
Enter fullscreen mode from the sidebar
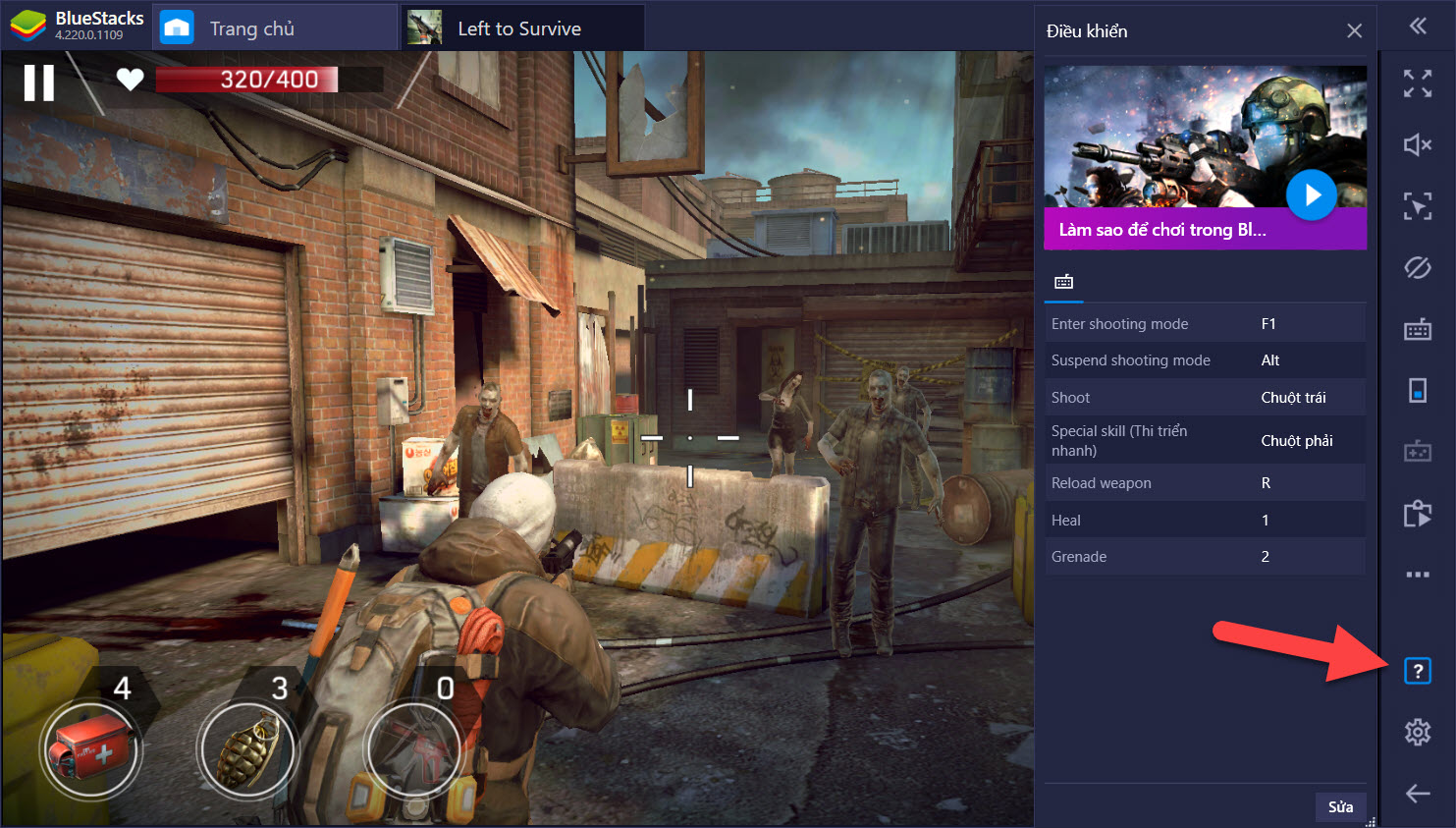pos(1418,83)
